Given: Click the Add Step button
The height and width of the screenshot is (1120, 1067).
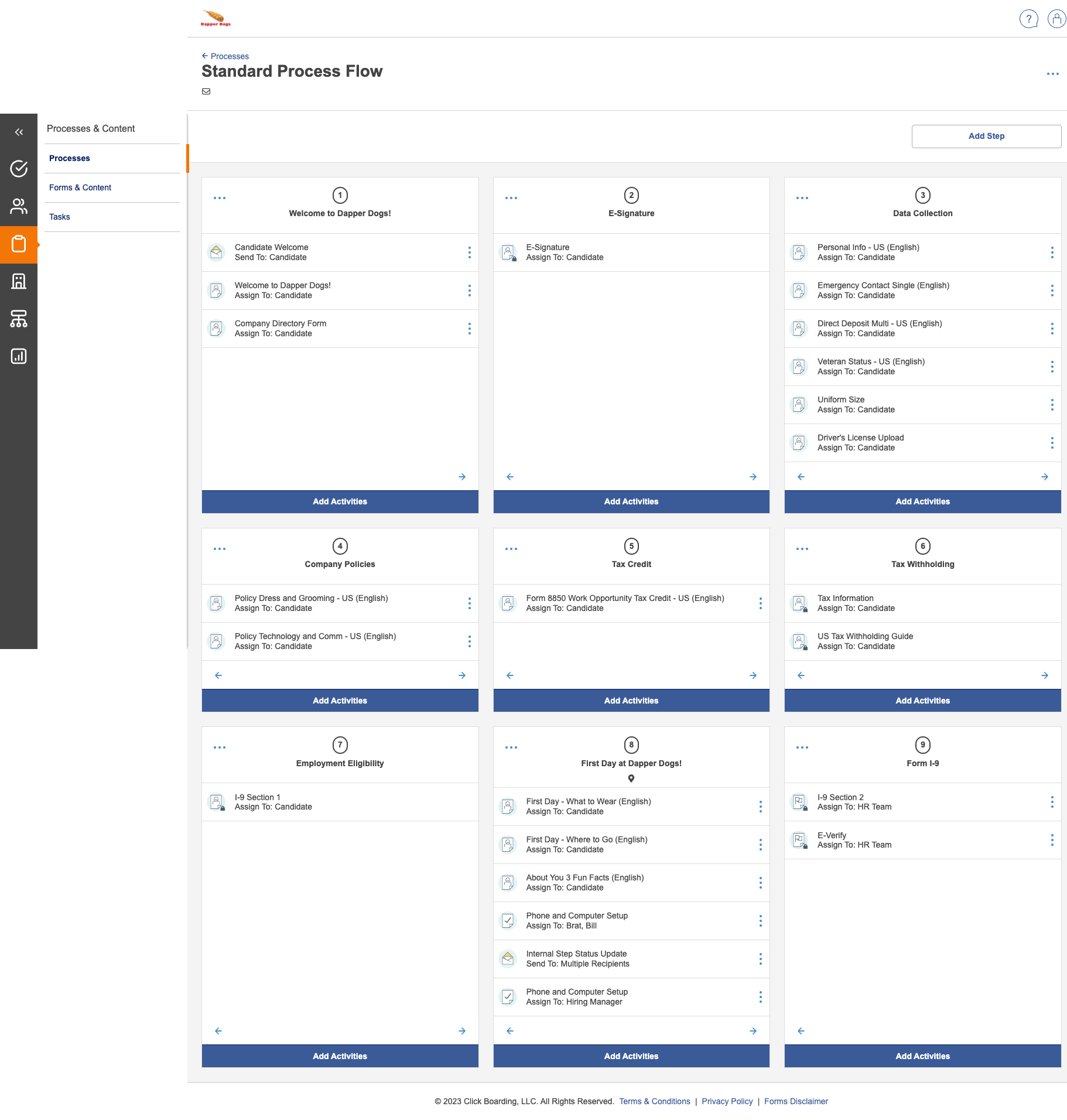Looking at the screenshot, I should [986, 136].
